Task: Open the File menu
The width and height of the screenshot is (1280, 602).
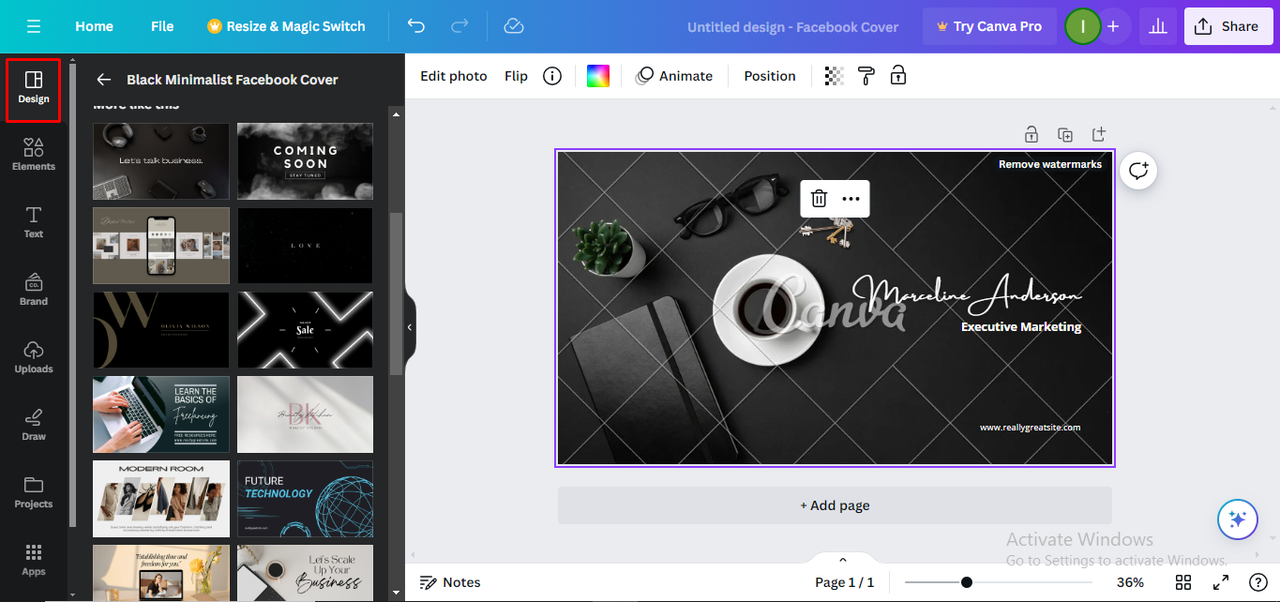Action: coord(162,26)
